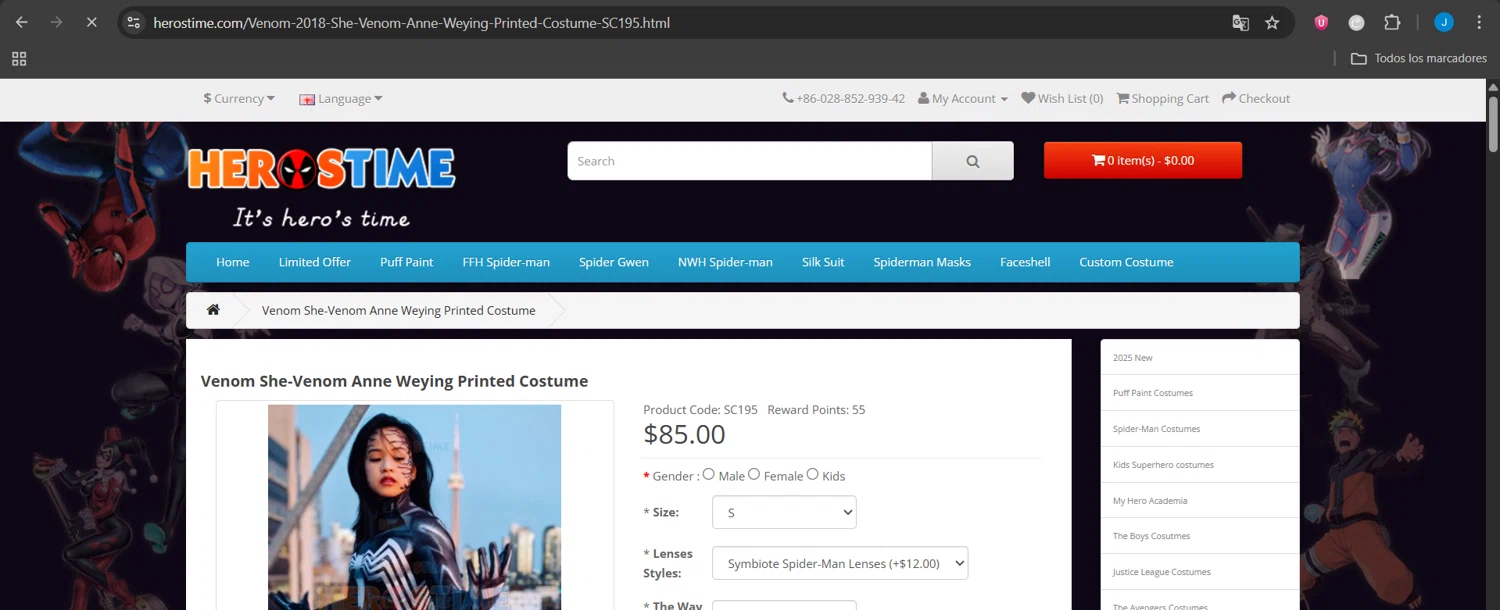Open the Extensions puzzle icon

(1392, 22)
